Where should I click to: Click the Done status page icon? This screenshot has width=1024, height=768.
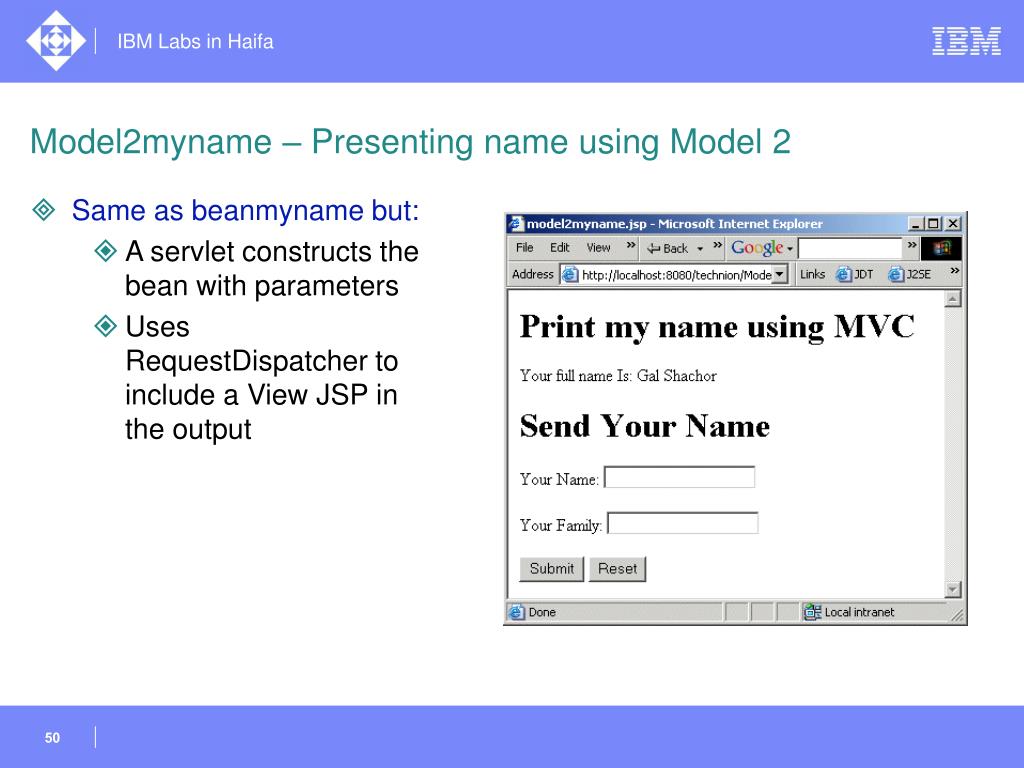tap(517, 612)
